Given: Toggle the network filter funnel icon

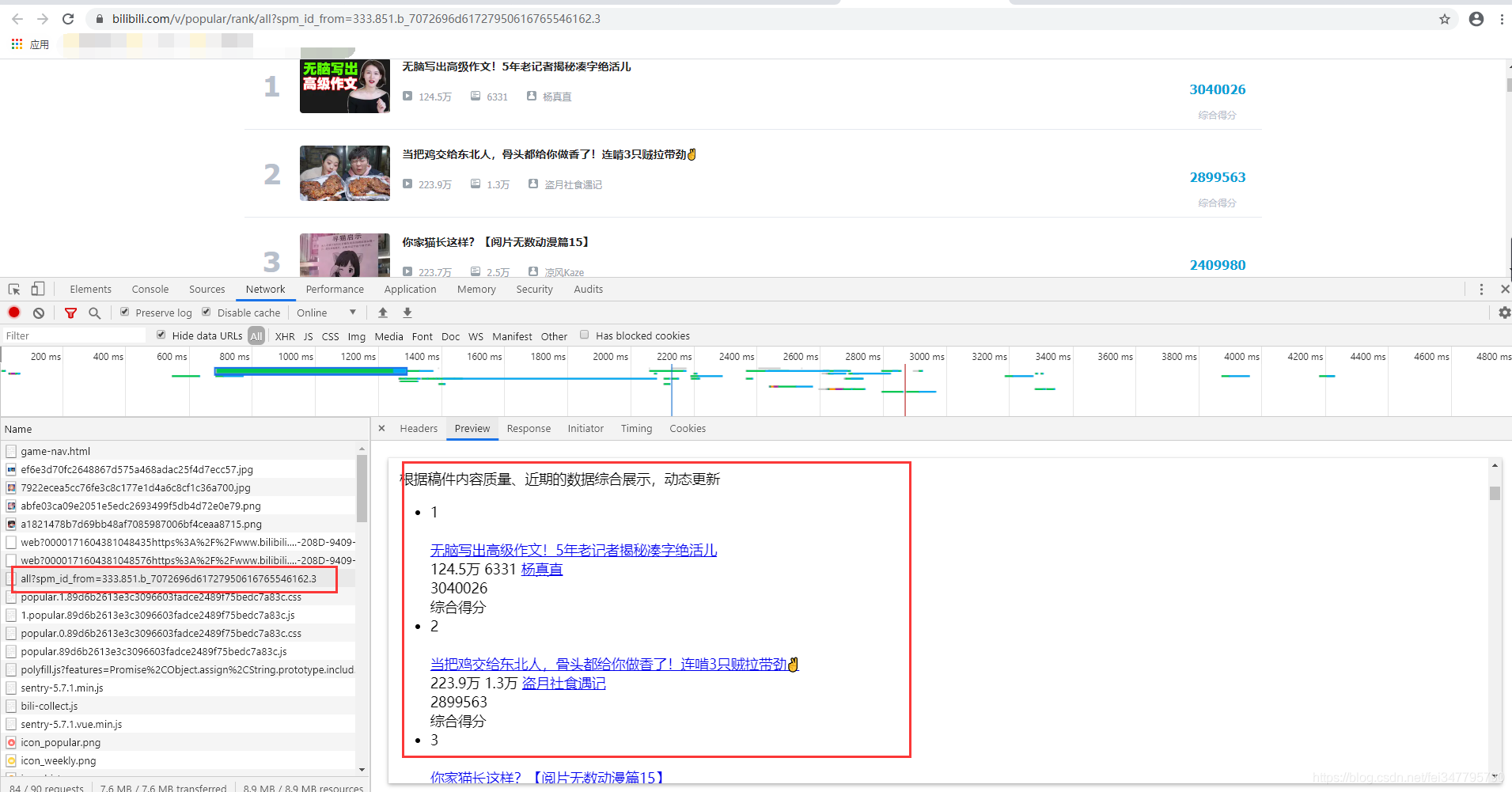Looking at the screenshot, I should click(x=70, y=313).
